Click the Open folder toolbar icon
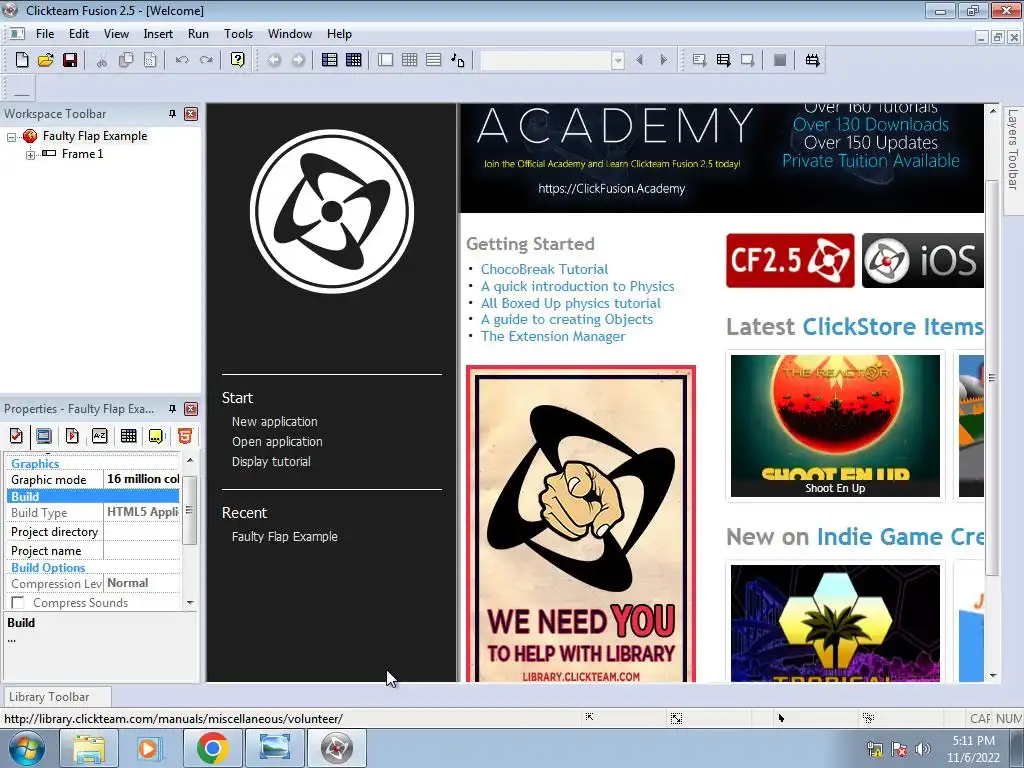The width and height of the screenshot is (1024, 768). click(46, 60)
